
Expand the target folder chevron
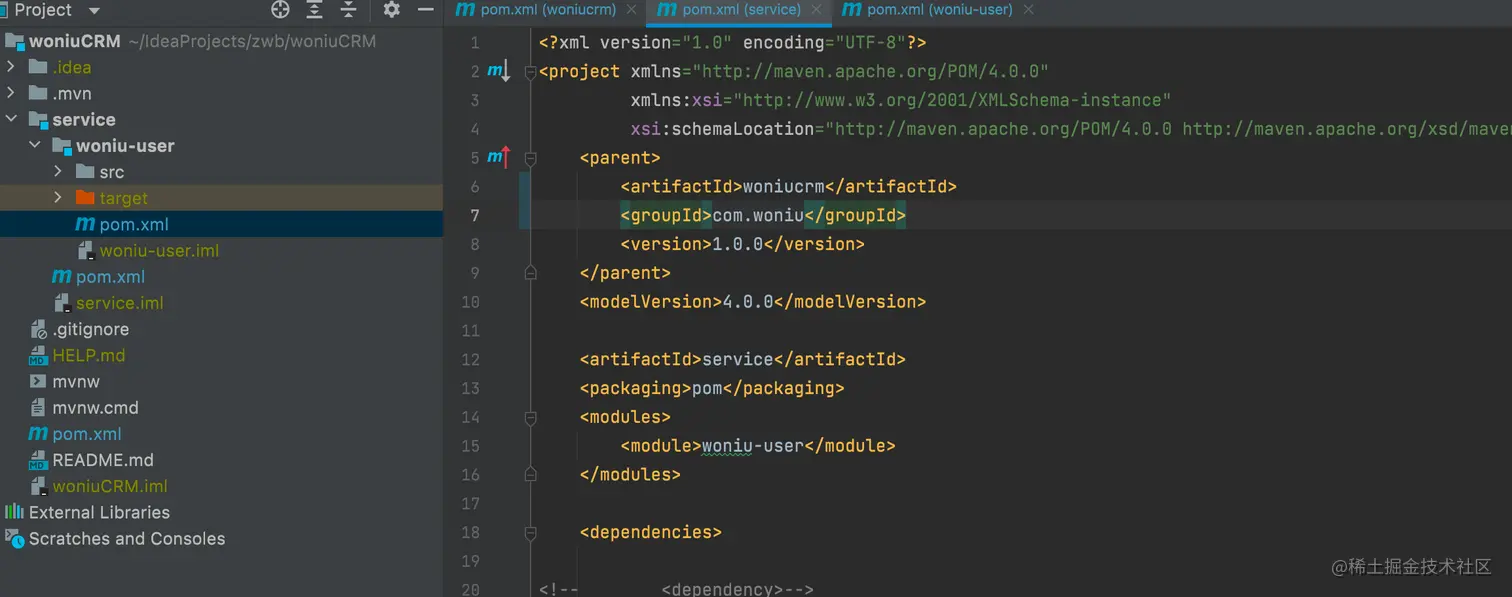click(x=59, y=197)
